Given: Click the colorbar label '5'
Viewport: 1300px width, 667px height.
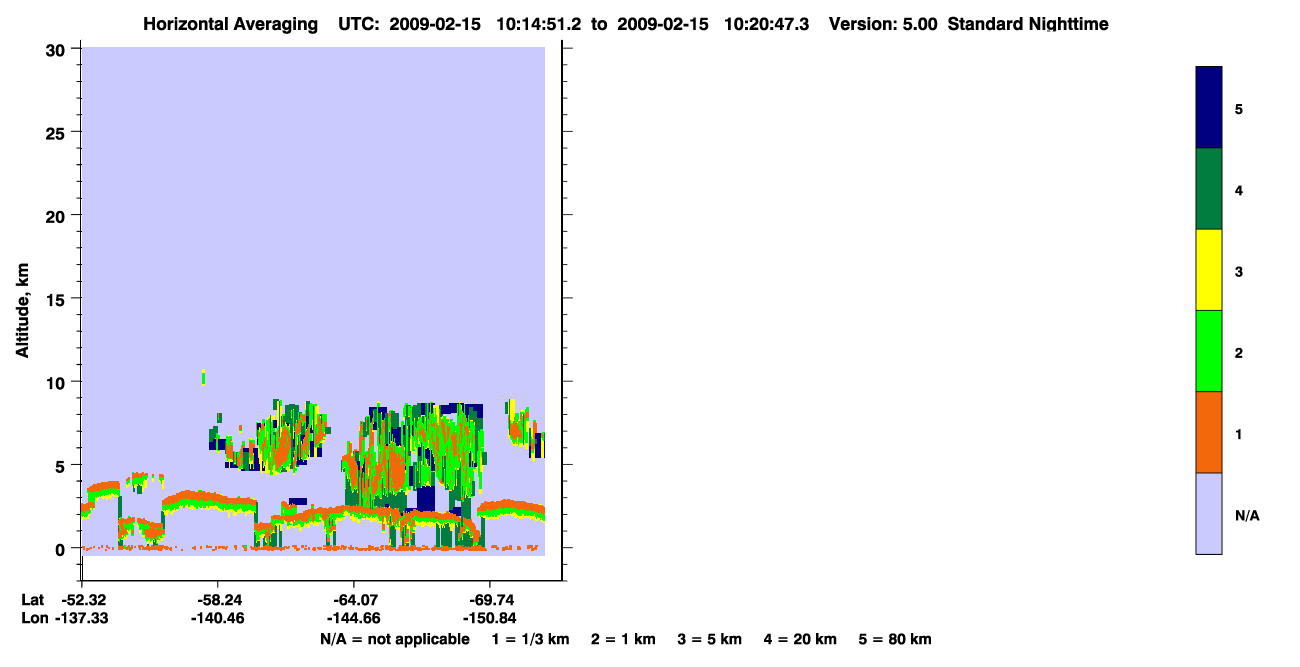Looking at the screenshot, I should coord(1239,109).
